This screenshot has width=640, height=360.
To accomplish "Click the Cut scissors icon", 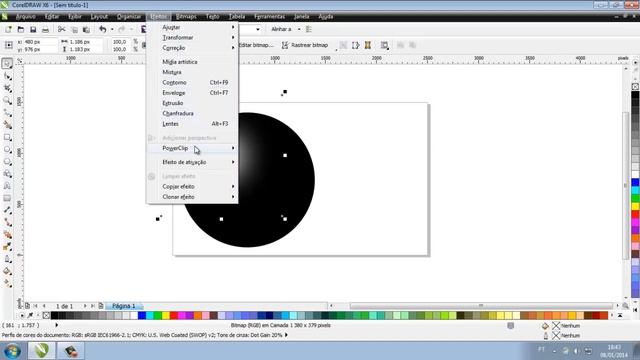I will click(x=62, y=29).
